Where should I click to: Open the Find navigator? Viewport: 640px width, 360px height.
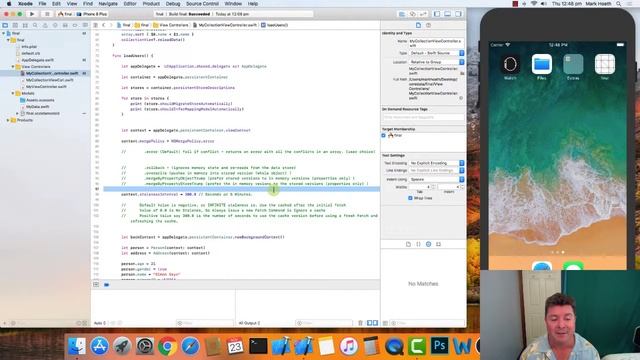[x=35, y=25]
